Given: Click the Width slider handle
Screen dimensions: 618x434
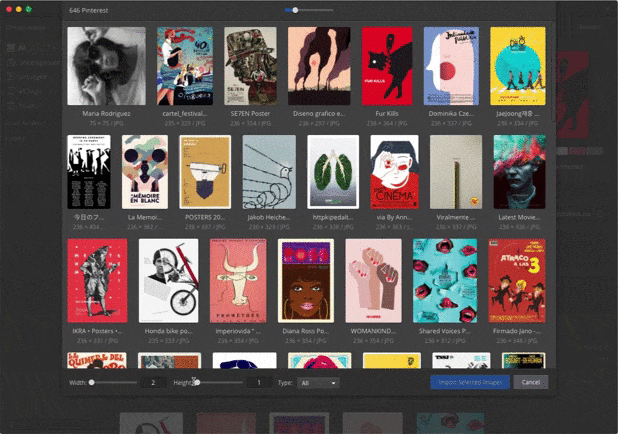Looking at the screenshot, I should click(x=92, y=382).
